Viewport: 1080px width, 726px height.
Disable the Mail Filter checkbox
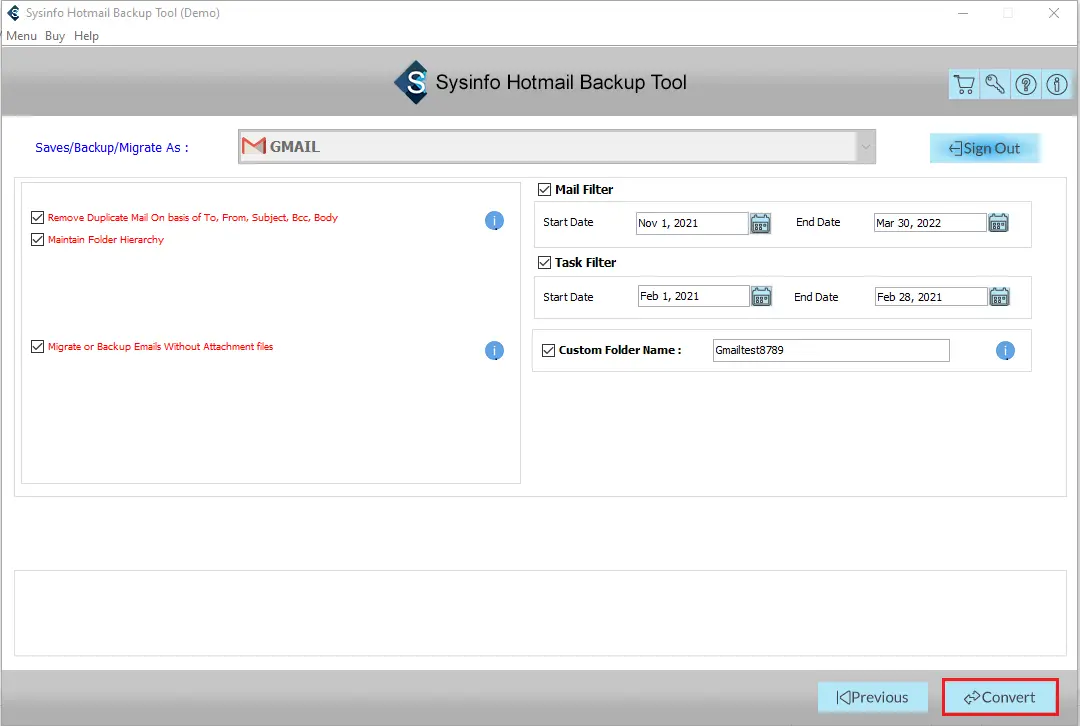[545, 189]
